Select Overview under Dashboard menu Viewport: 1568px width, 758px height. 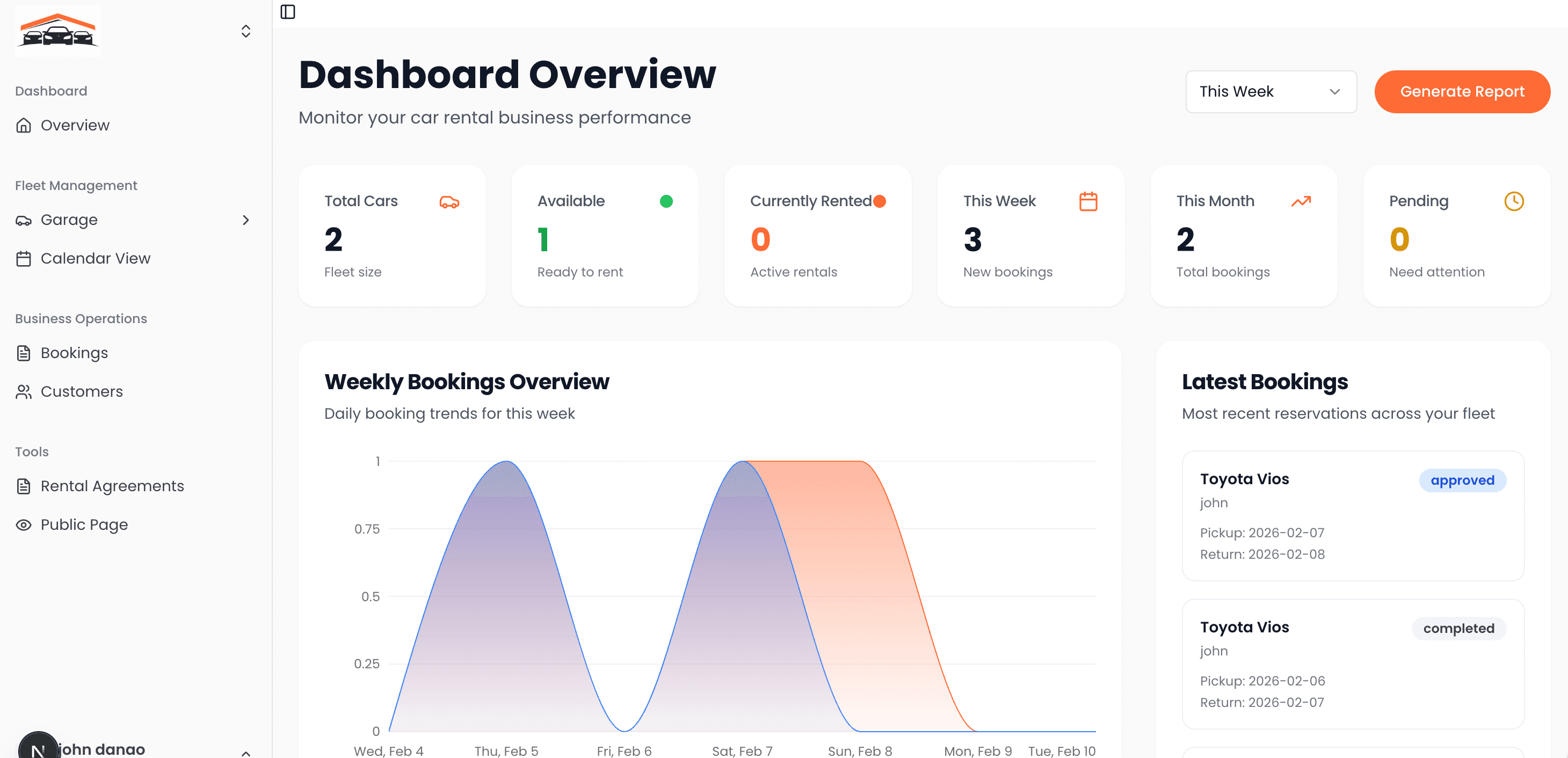coord(75,125)
